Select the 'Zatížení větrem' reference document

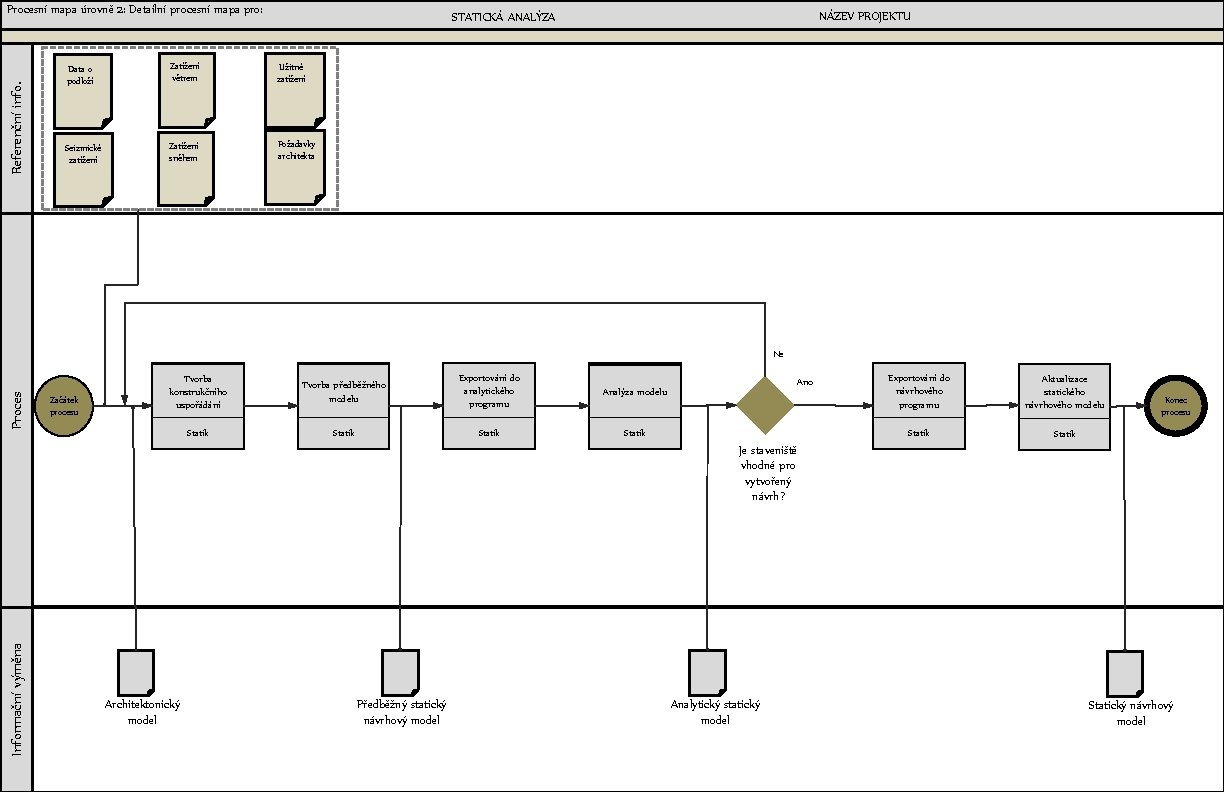click(186, 91)
